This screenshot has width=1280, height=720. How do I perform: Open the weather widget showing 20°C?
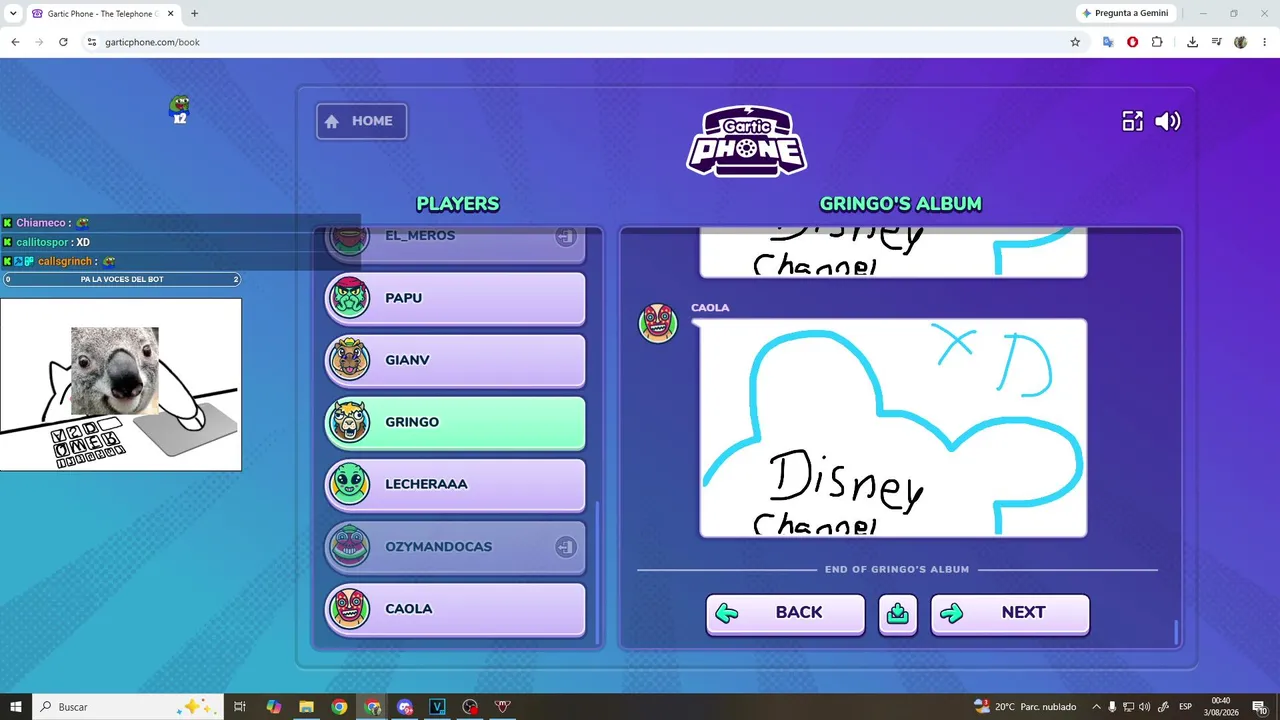(1025, 707)
